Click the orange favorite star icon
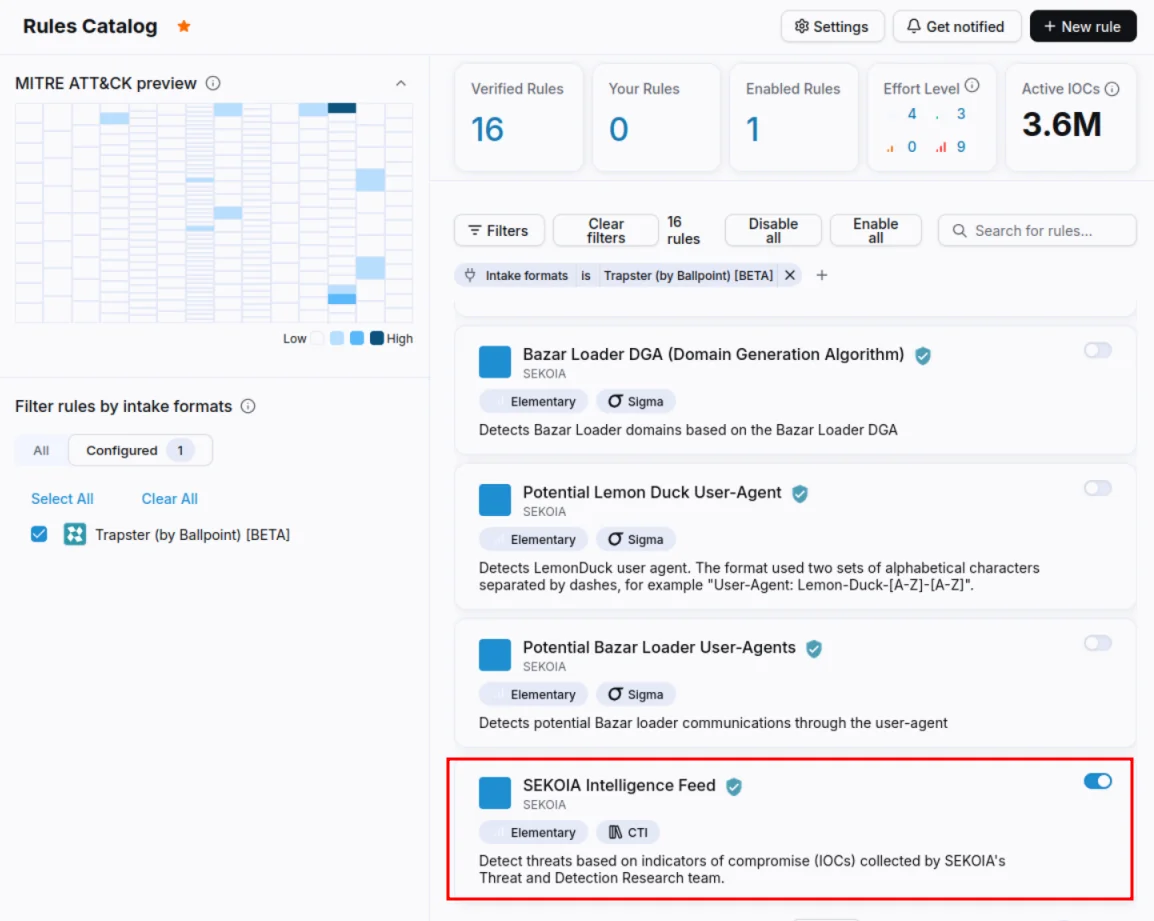Screen dimensions: 1154x921 pos(184,27)
